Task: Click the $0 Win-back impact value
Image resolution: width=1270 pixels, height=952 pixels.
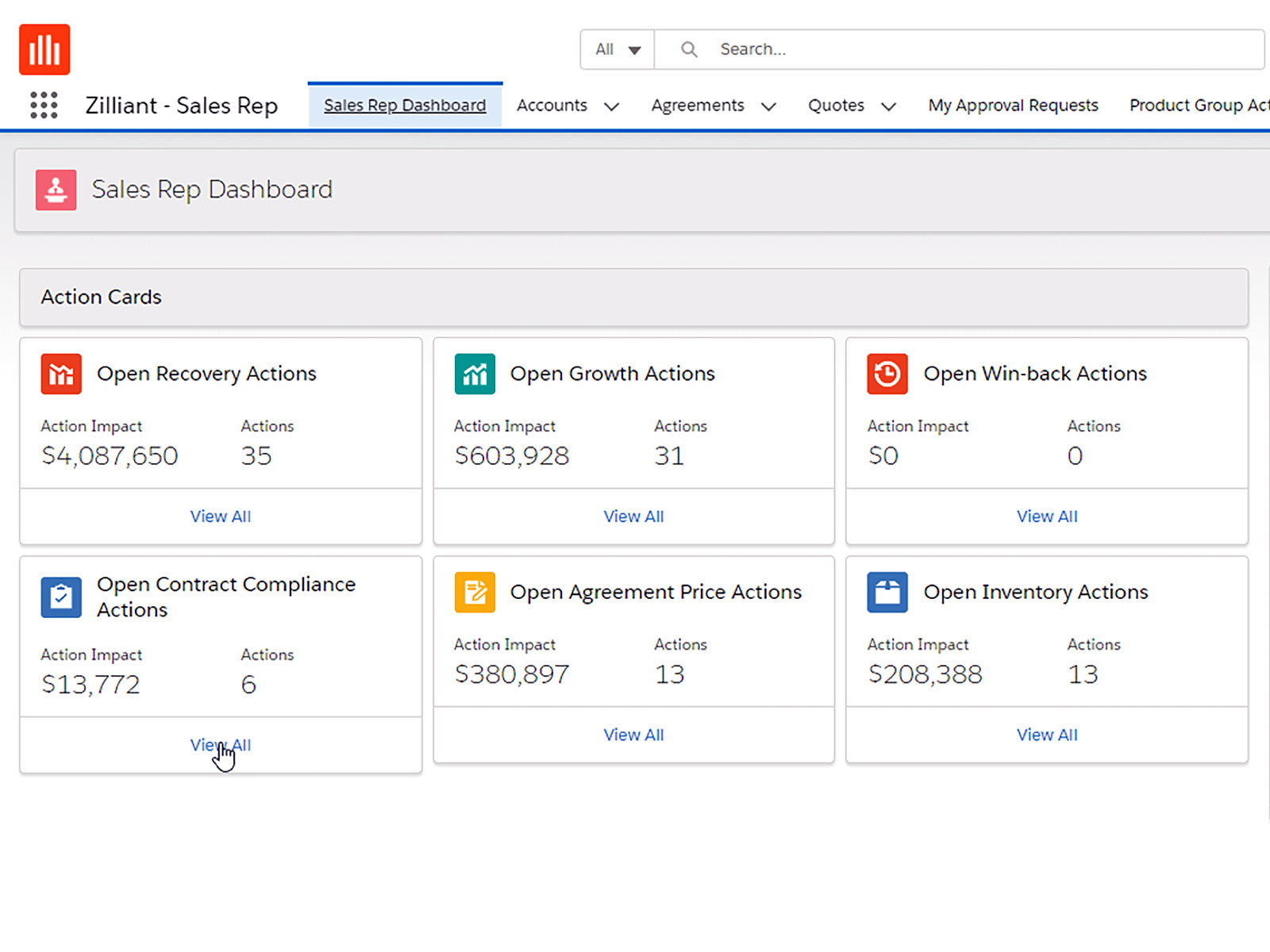Action: coord(883,456)
